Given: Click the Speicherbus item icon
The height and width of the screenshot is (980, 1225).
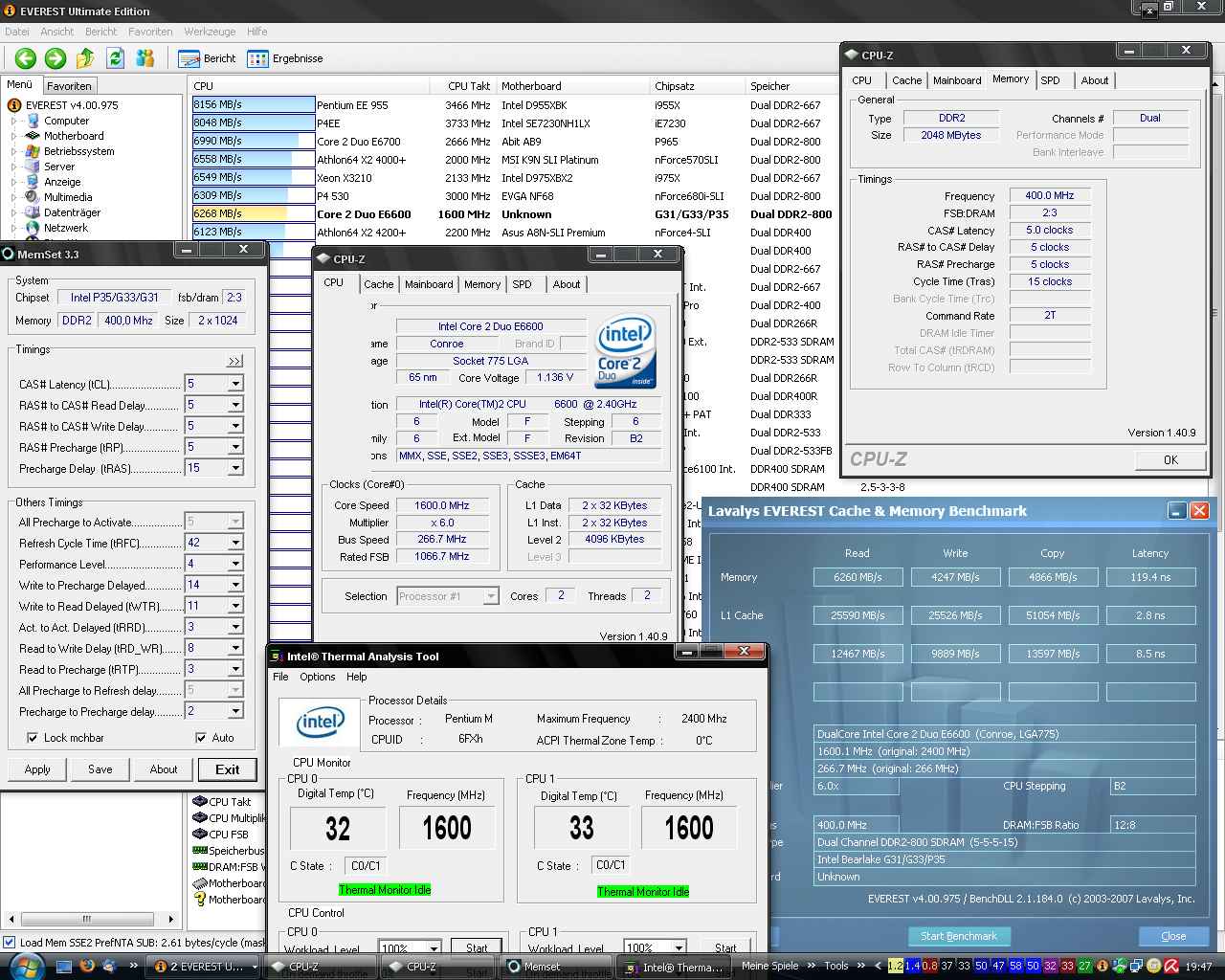Looking at the screenshot, I should point(200,851).
